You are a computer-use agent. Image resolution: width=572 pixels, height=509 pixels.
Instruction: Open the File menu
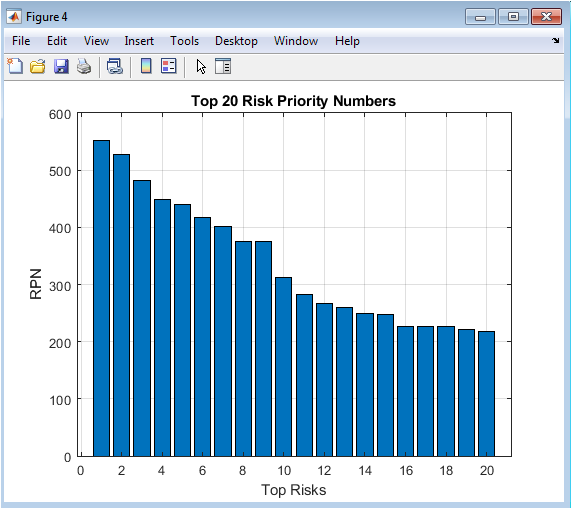(21, 41)
